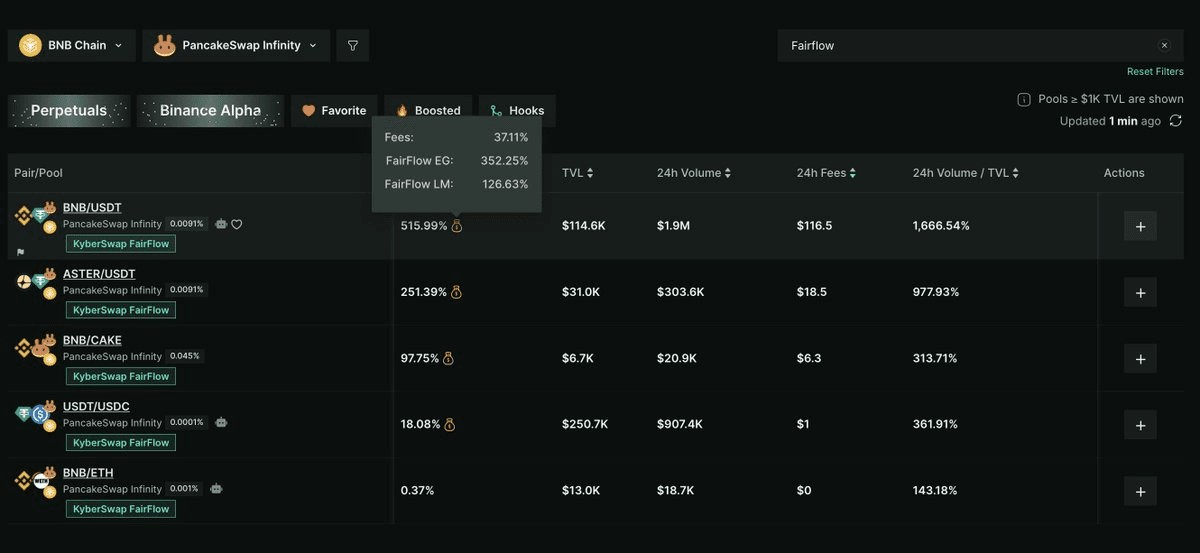
Task: Click the money bag icon beside 97.75%
Action: coord(448,358)
